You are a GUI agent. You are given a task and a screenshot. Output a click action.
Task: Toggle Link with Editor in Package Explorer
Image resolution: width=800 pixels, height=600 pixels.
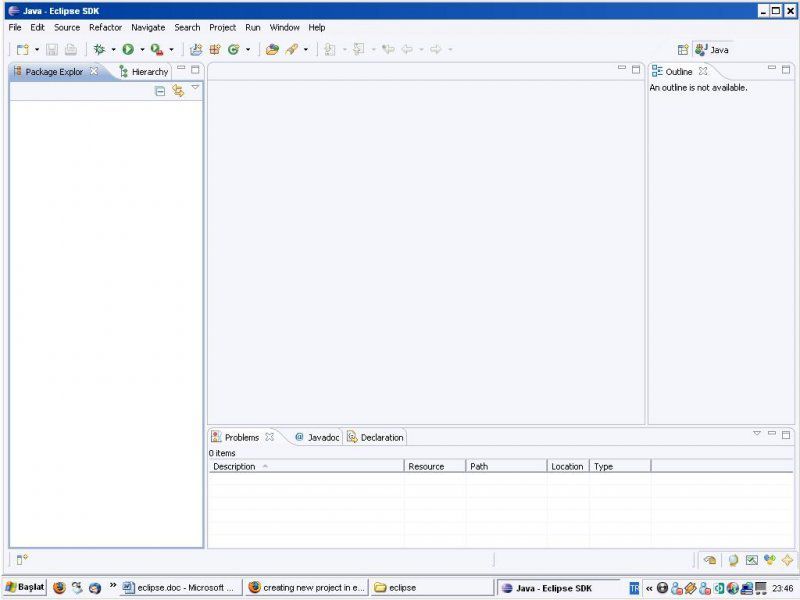pyautogui.click(x=178, y=90)
